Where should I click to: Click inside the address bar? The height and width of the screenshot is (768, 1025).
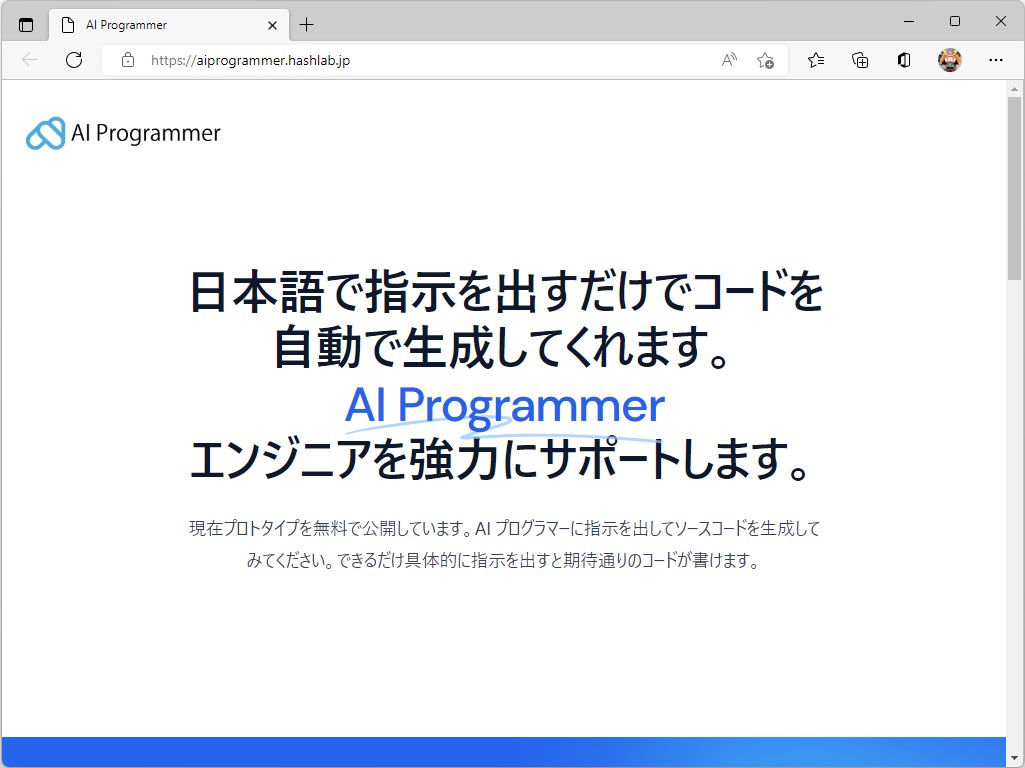tap(400, 60)
